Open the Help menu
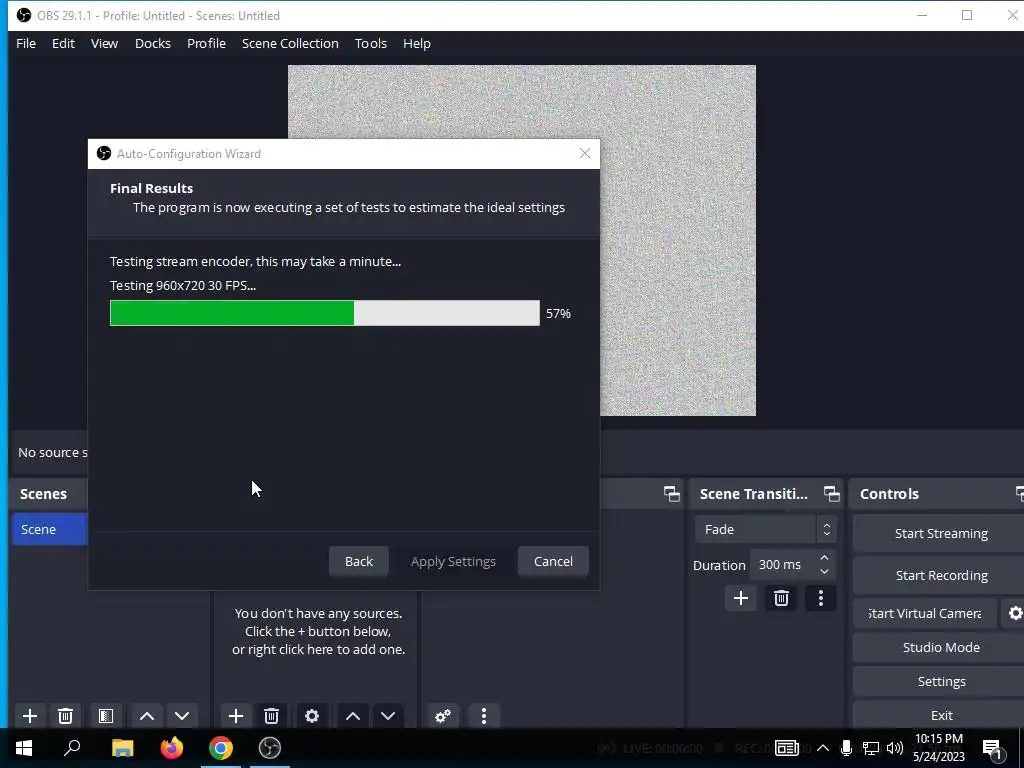The image size is (1024, 768). pyautogui.click(x=417, y=43)
